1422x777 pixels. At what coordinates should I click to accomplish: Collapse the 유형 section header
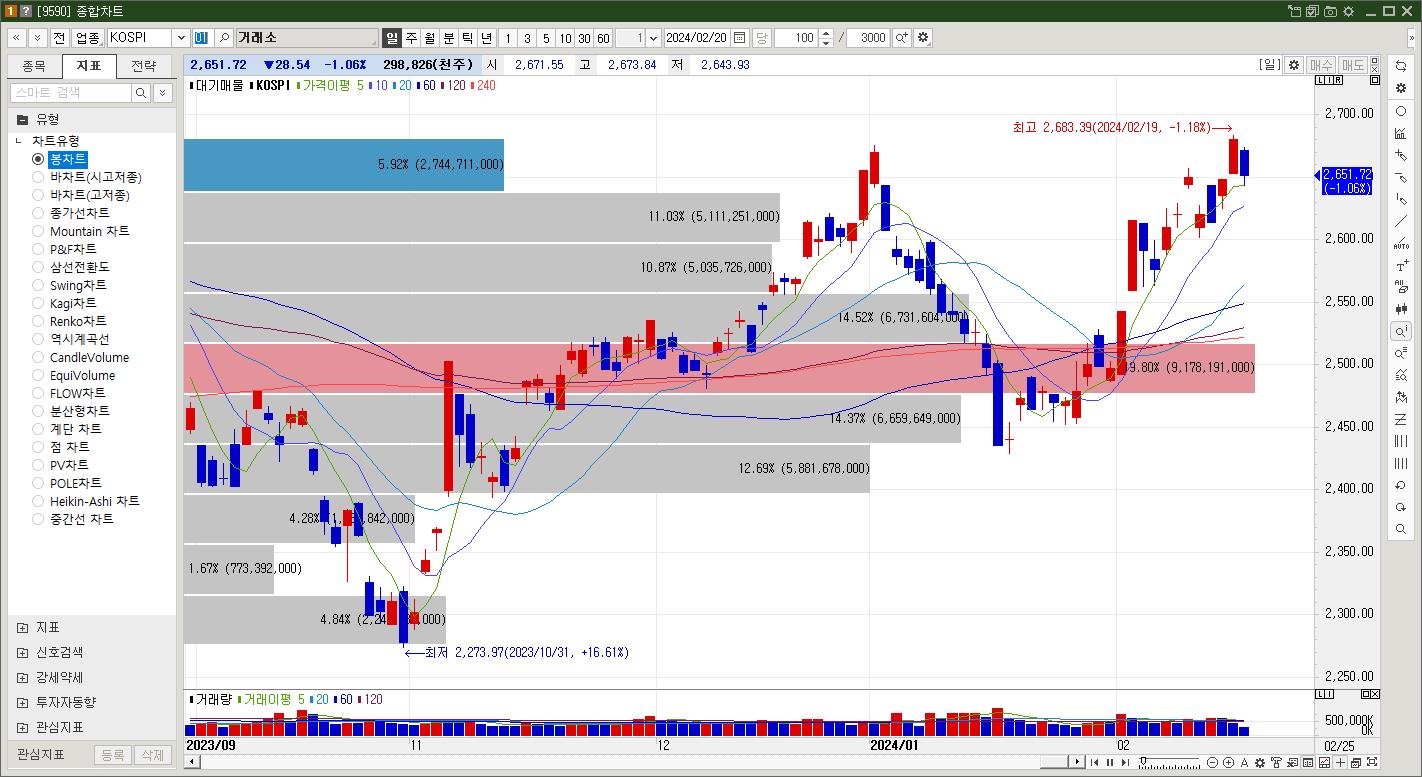[x=92, y=119]
